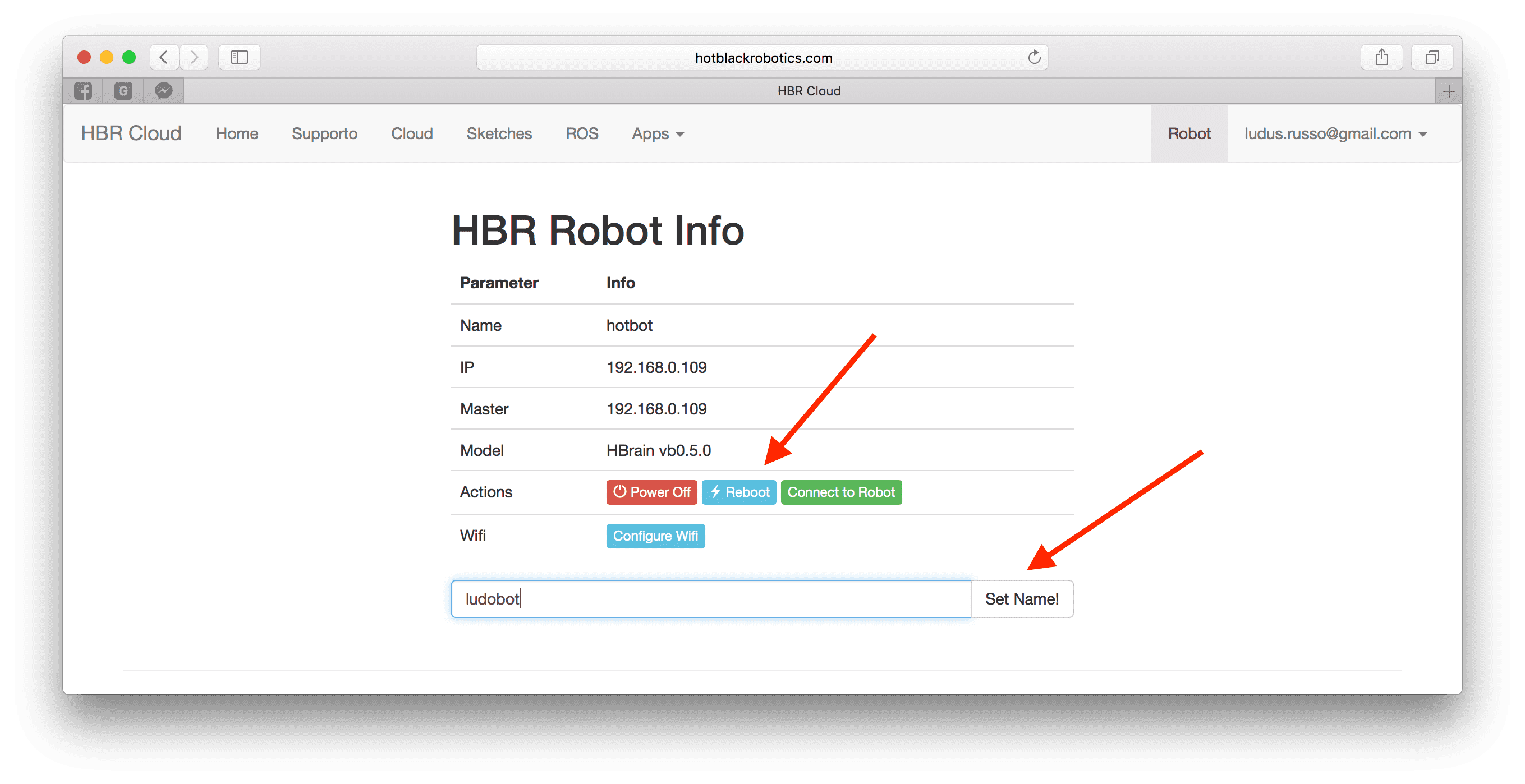Viewport: 1525px width, 784px height.
Task: Open pinned Google tab
Action: (x=123, y=90)
